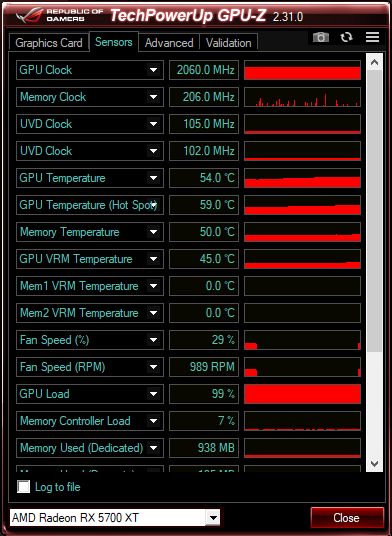Viewport: 392px width, 536px height.
Task: Select the Sensors tab
Action: coord(114,42)
